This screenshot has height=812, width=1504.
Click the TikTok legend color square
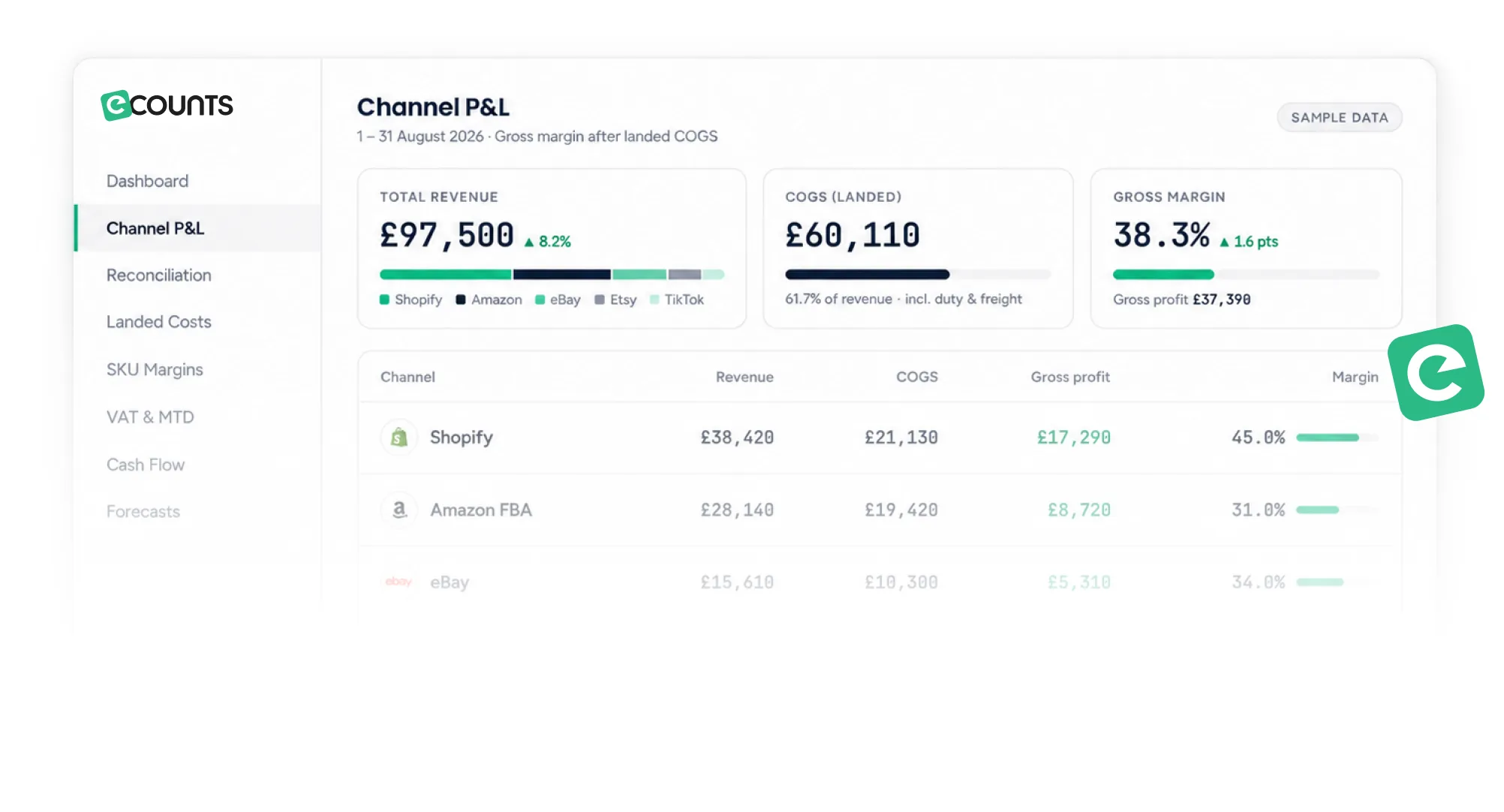point(654,299)
